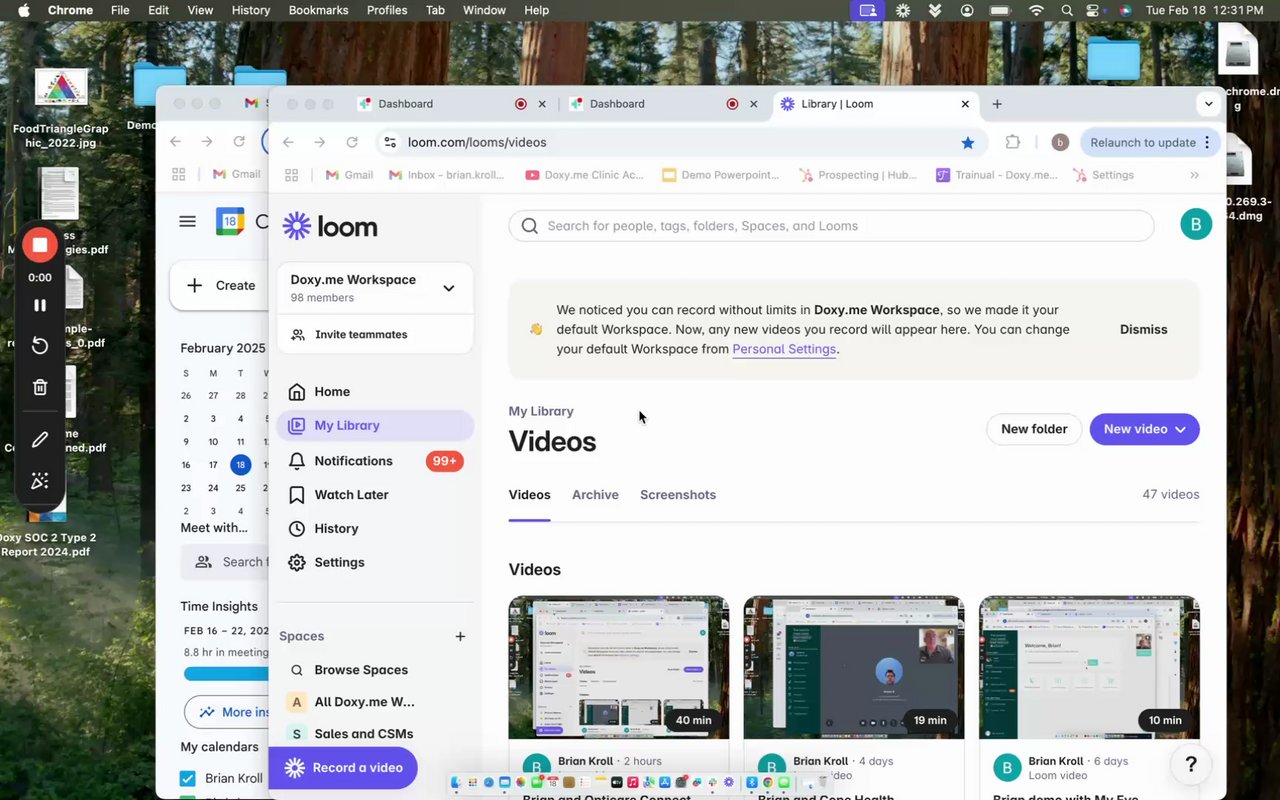Image resolution: width=1280 pixels, height=800 pixels.
Task: Switch to the Archive tab
Action: 595,495
